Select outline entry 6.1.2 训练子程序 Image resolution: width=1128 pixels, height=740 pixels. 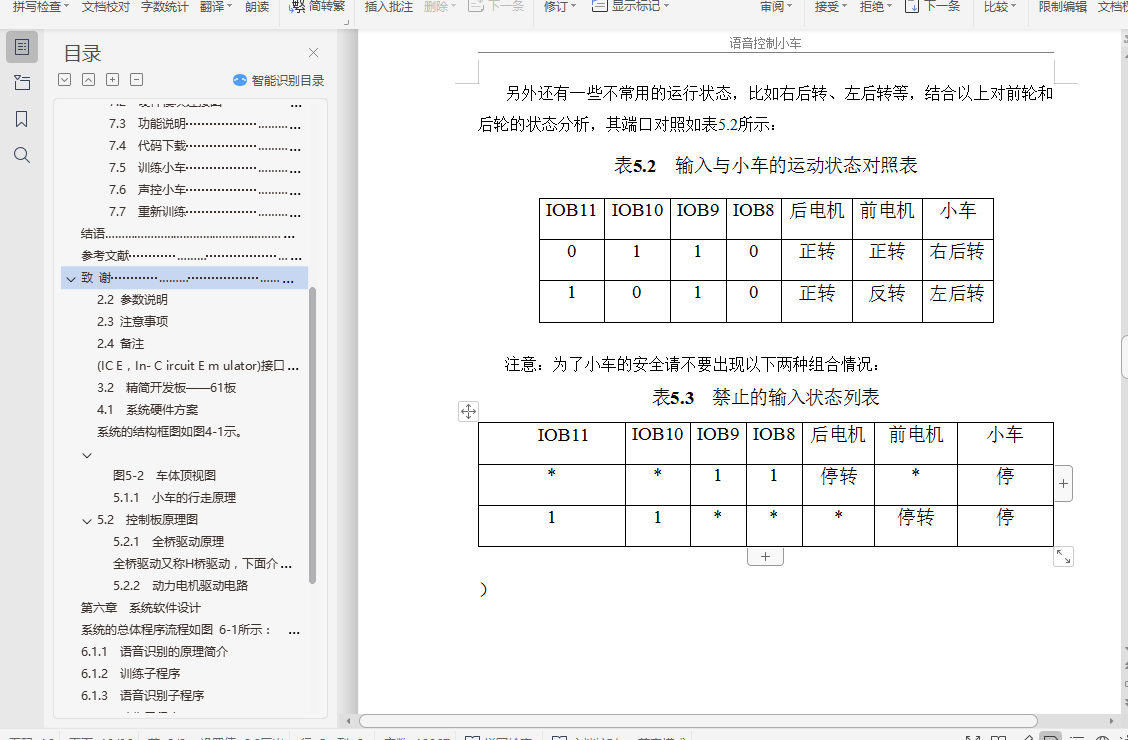coord(130,674)
